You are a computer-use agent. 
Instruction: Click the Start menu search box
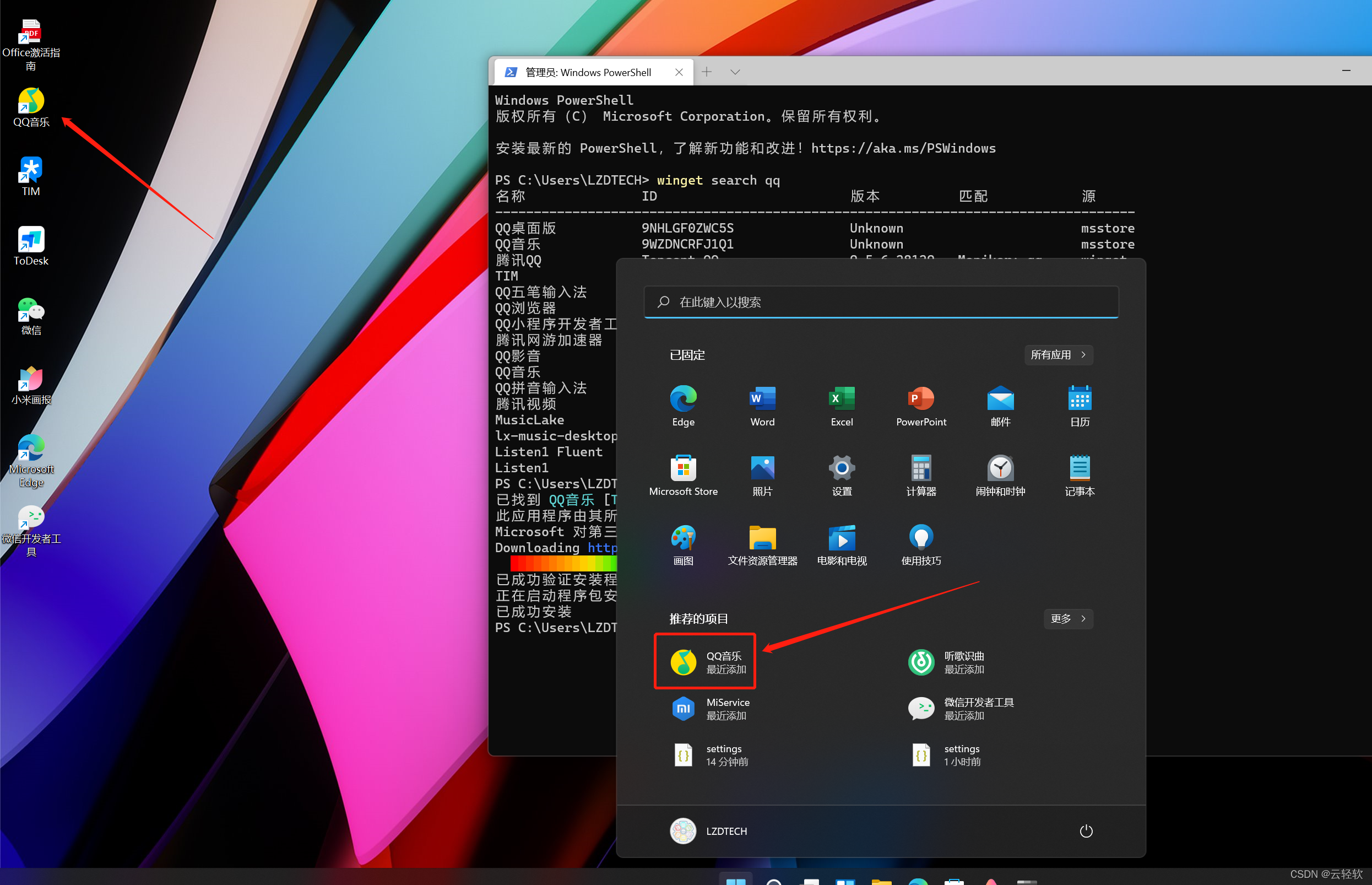click(881, 302)
